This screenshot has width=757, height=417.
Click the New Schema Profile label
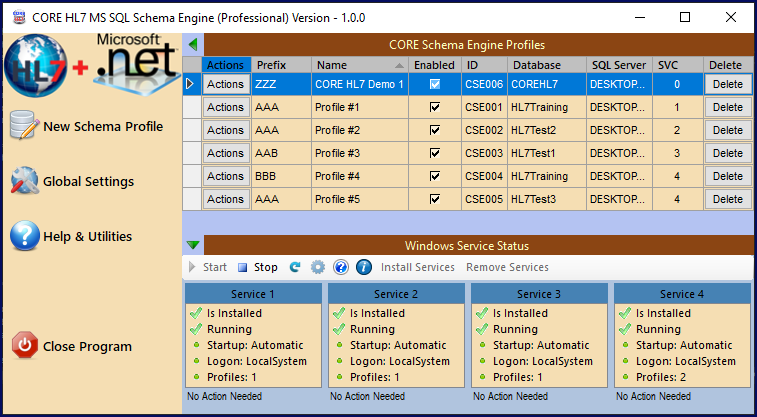pos(103,126)
